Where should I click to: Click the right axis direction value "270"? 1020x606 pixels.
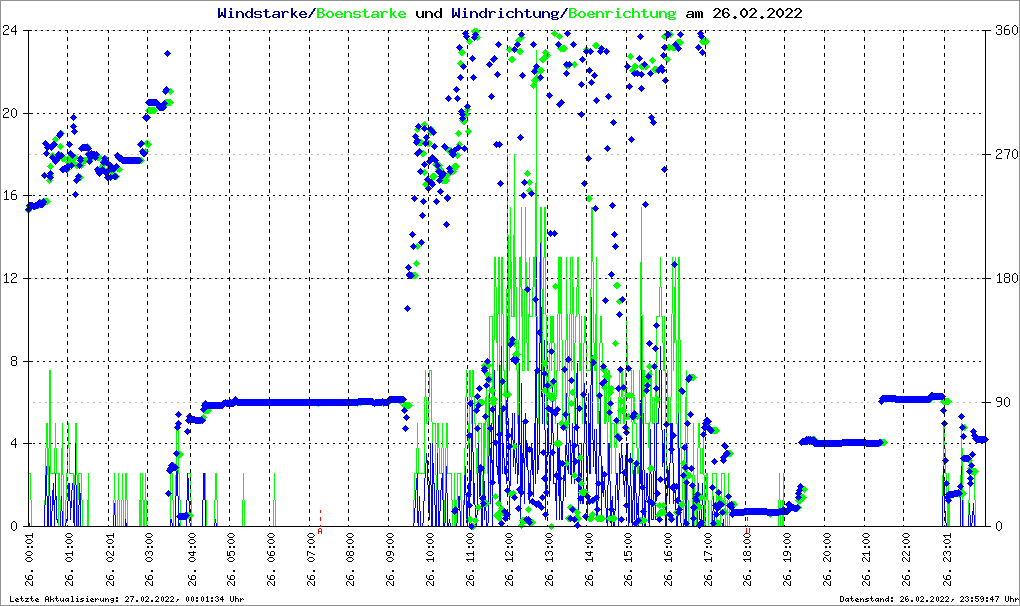pyautogui.click(x=1007, y=154)
